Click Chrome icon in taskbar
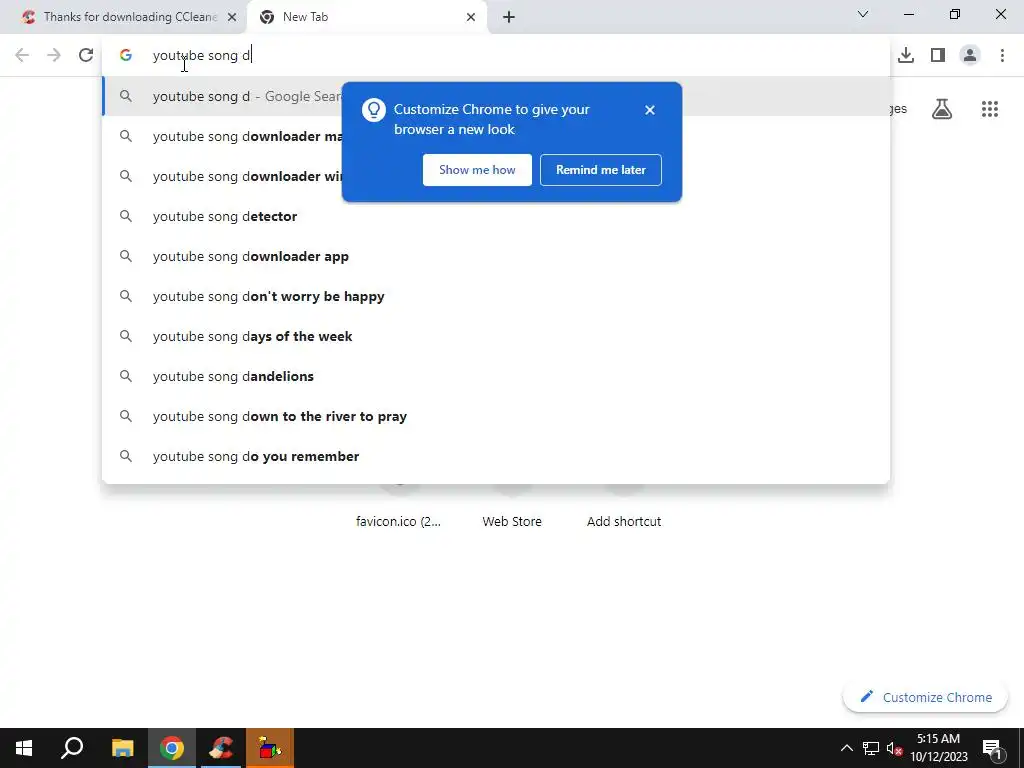Viewport: 1024px width, 768px height. tap(171, 748)
